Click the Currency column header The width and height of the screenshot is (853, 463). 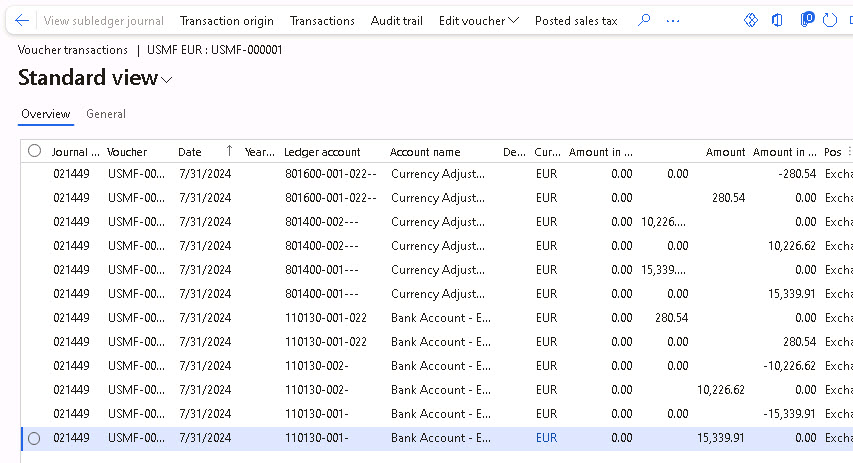click(x=547, y=152)
